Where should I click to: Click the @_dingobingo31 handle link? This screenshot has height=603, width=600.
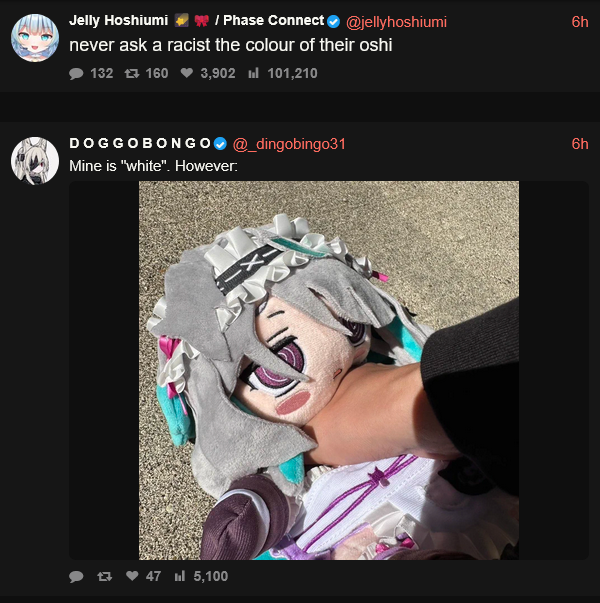pyautogui.click(x=289, y=144)
